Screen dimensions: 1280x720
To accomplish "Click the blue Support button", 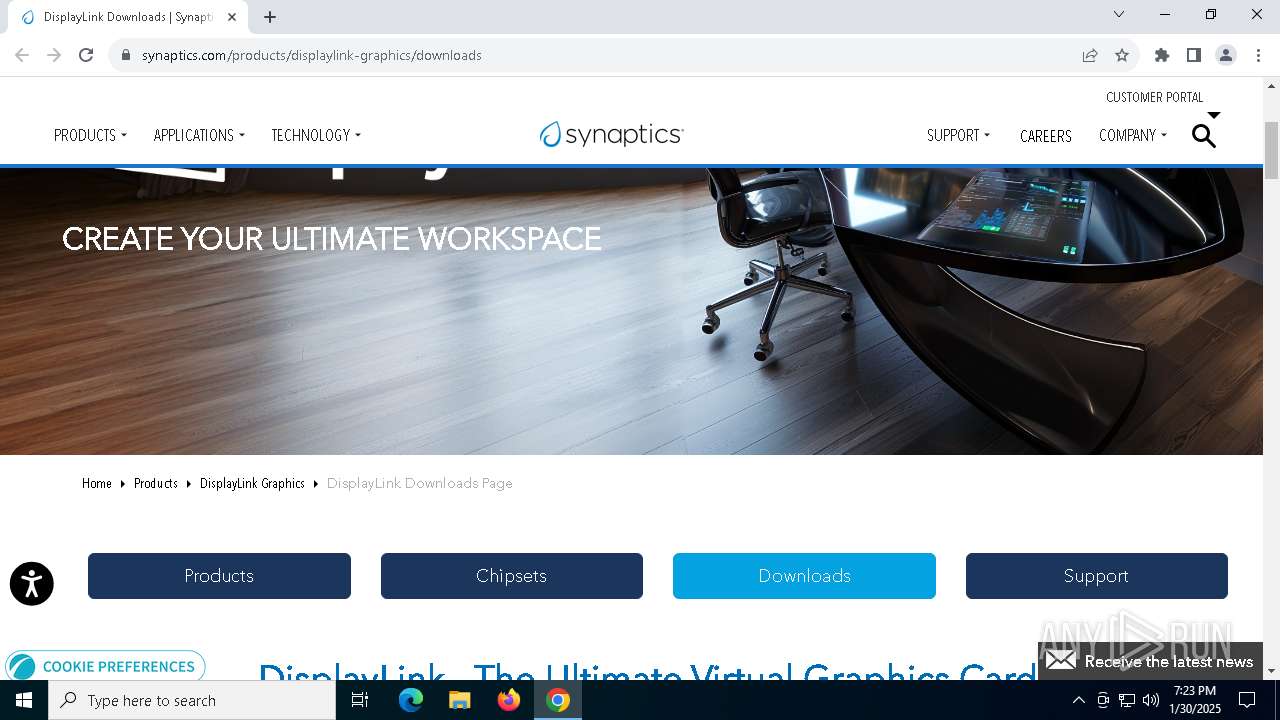I will (x=1097, y=576).
